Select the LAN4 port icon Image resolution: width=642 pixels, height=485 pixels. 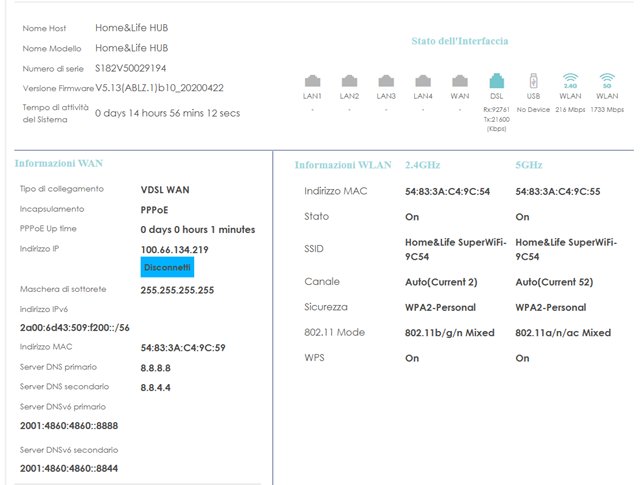click(423, 81)
